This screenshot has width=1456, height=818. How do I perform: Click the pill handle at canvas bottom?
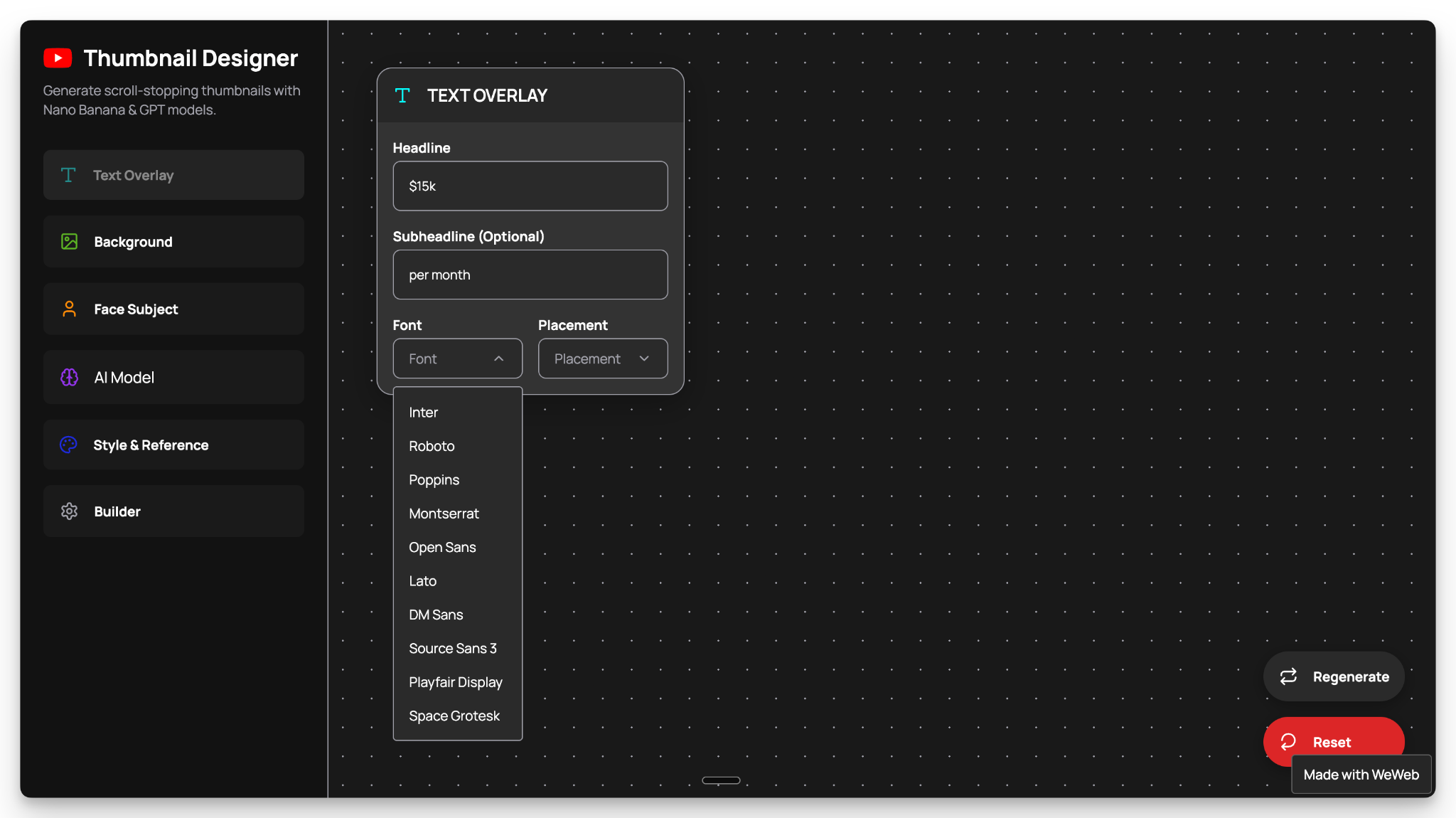click(x=721, y=780)
